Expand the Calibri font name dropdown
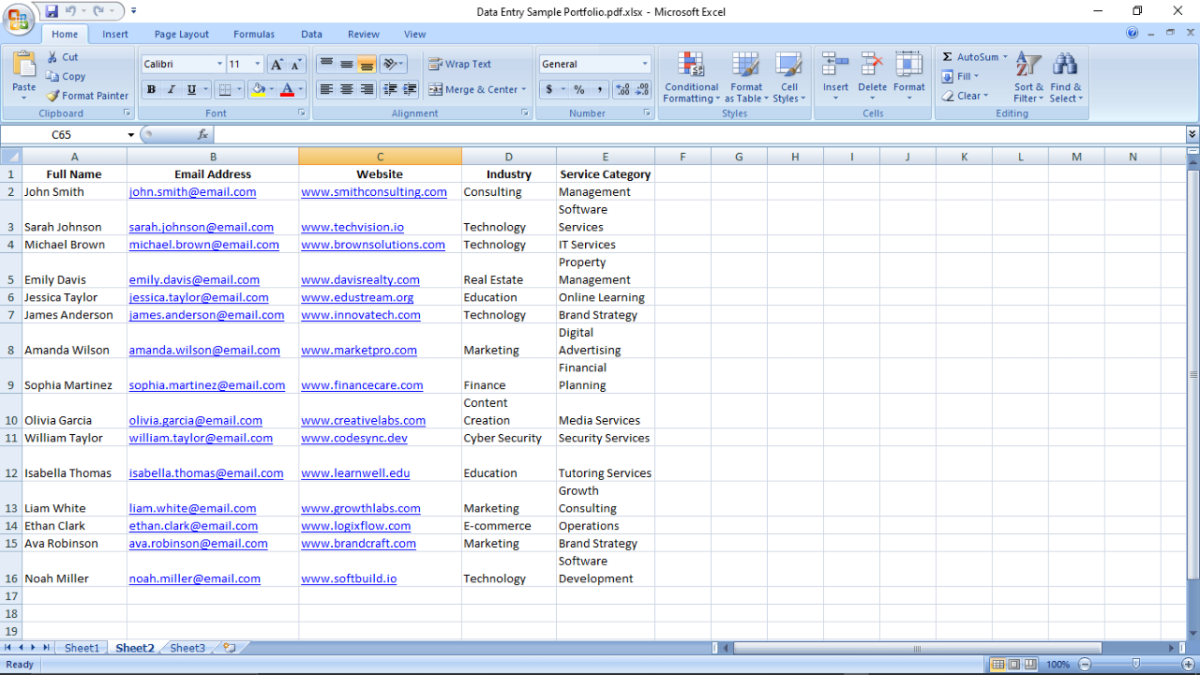 [x=219, y=64]
